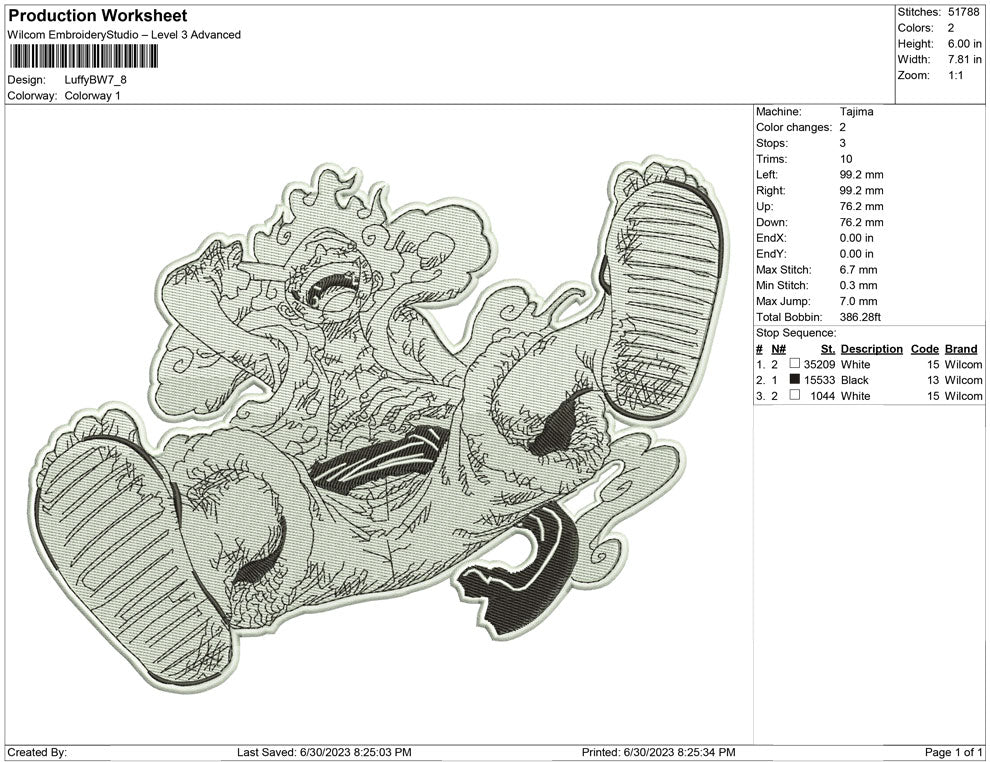The width and height of the screenshot is (990, 762).
Task: Click the Zoom value 1:1
Action: click(955, 75)
